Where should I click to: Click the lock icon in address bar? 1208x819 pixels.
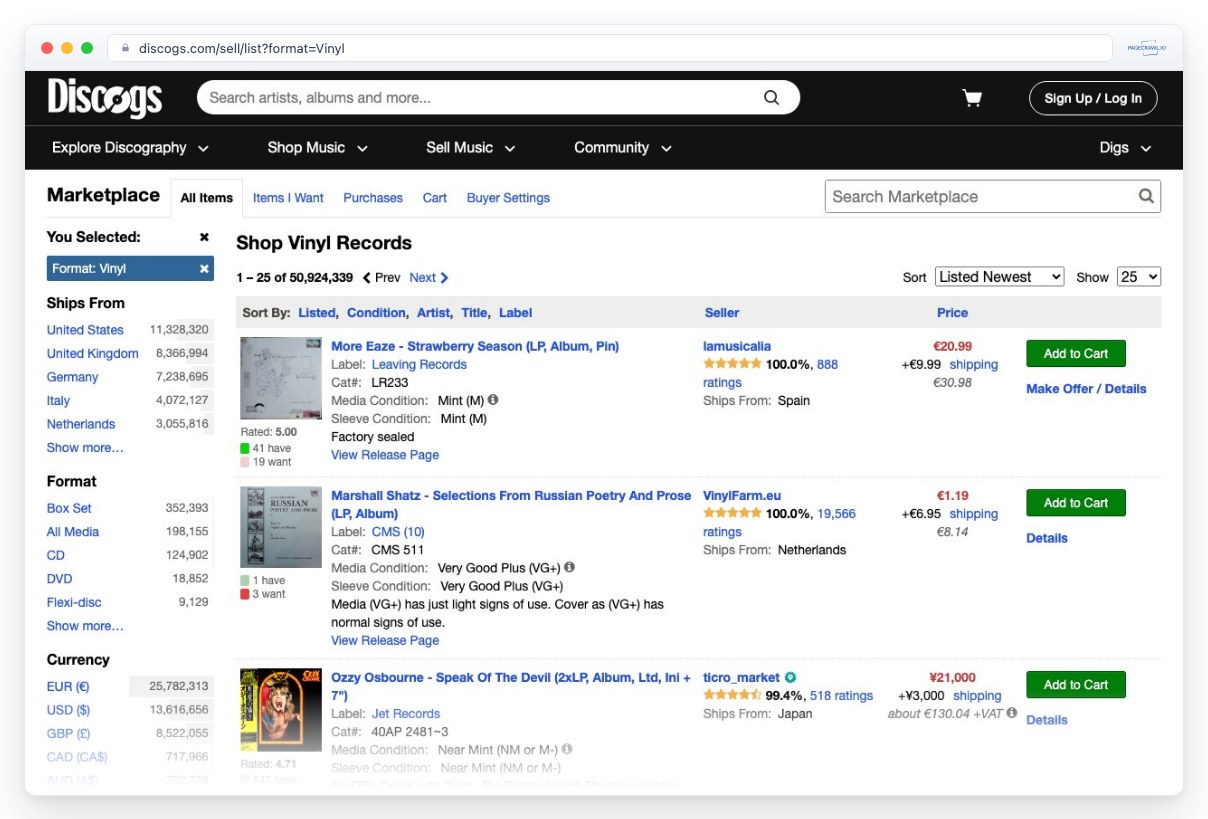click(x=126, y=48)
